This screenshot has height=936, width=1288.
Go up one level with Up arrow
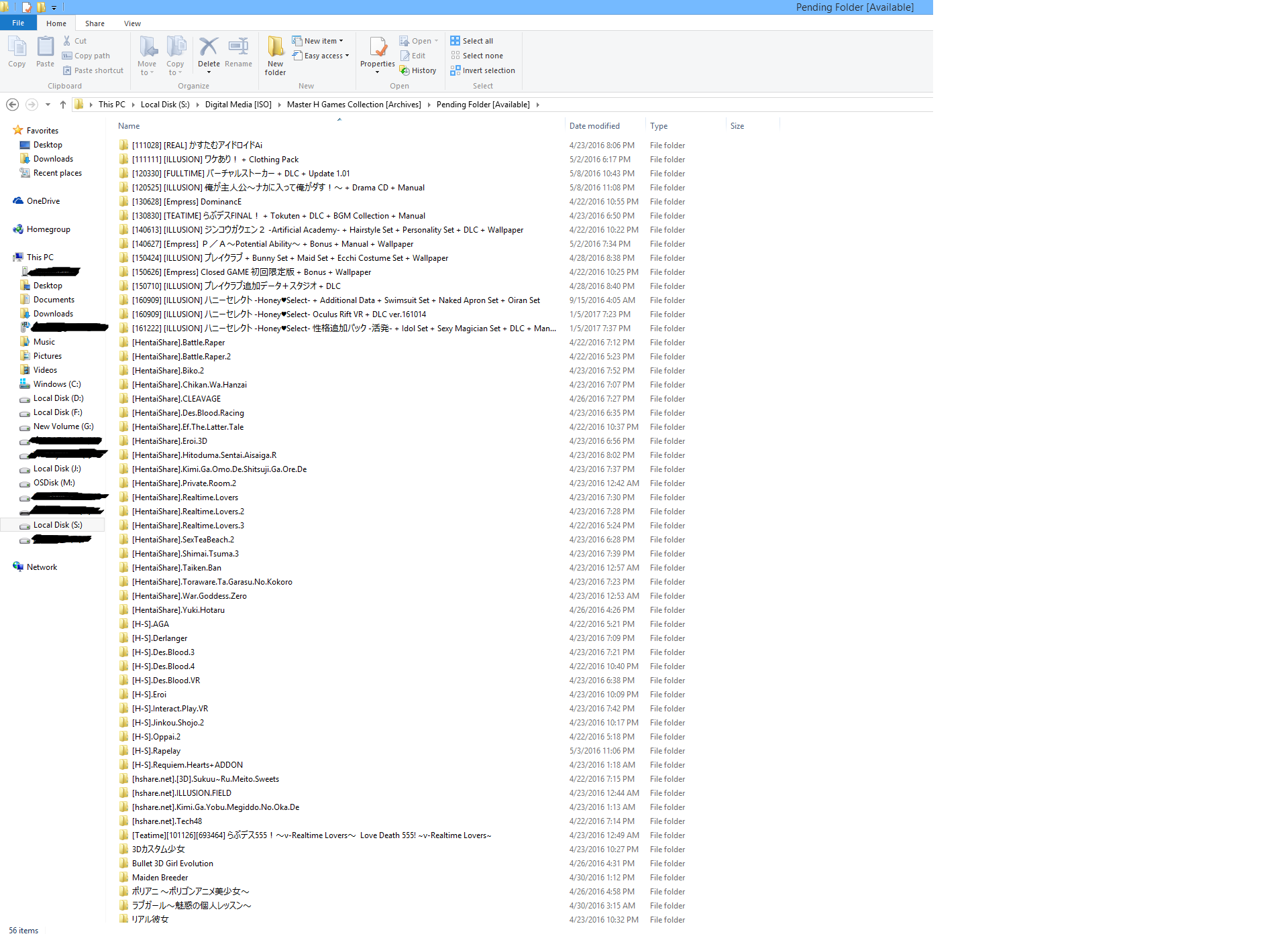coord(63,105)
